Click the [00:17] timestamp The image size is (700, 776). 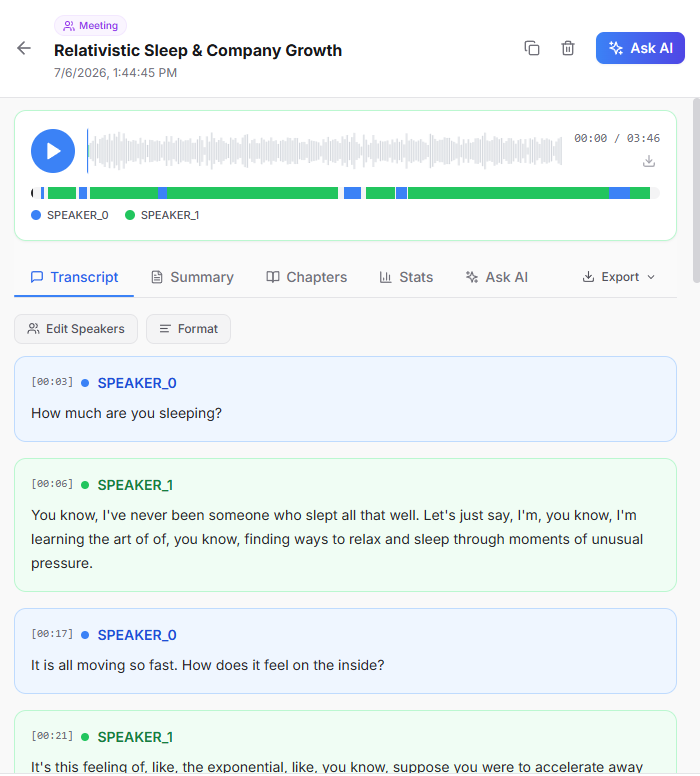click(52, 633)
